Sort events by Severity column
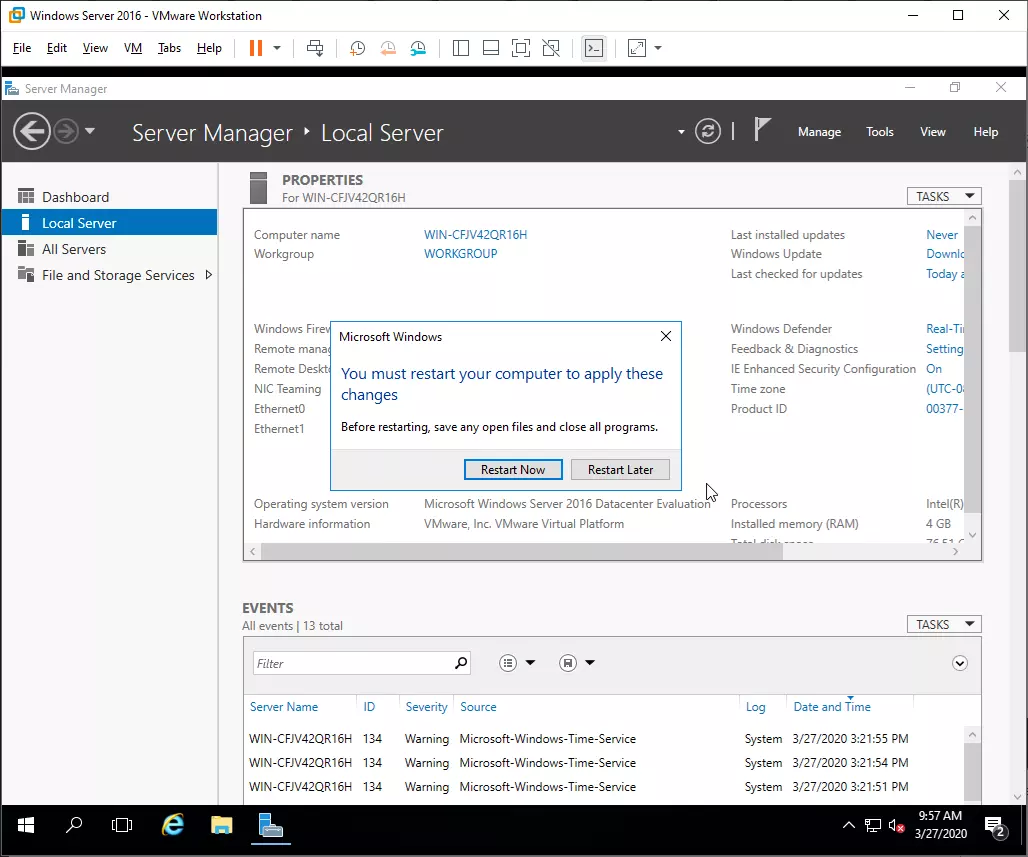 (x=426, y=707)
